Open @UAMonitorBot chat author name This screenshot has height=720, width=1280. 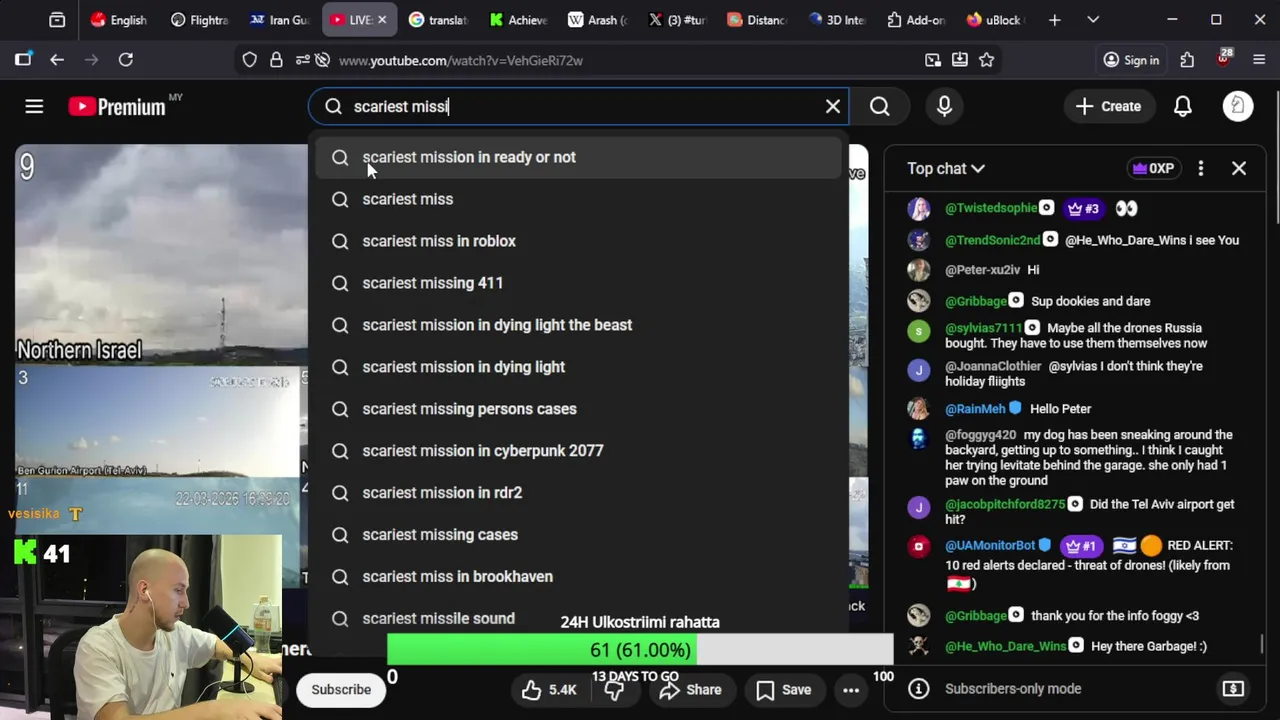[990, 546]
